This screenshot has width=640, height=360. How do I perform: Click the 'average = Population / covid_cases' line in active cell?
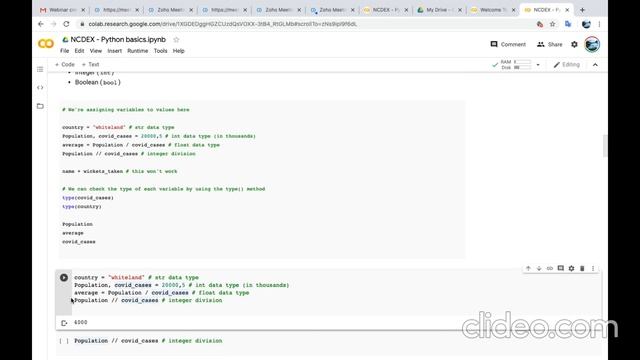tap(162, 293)
